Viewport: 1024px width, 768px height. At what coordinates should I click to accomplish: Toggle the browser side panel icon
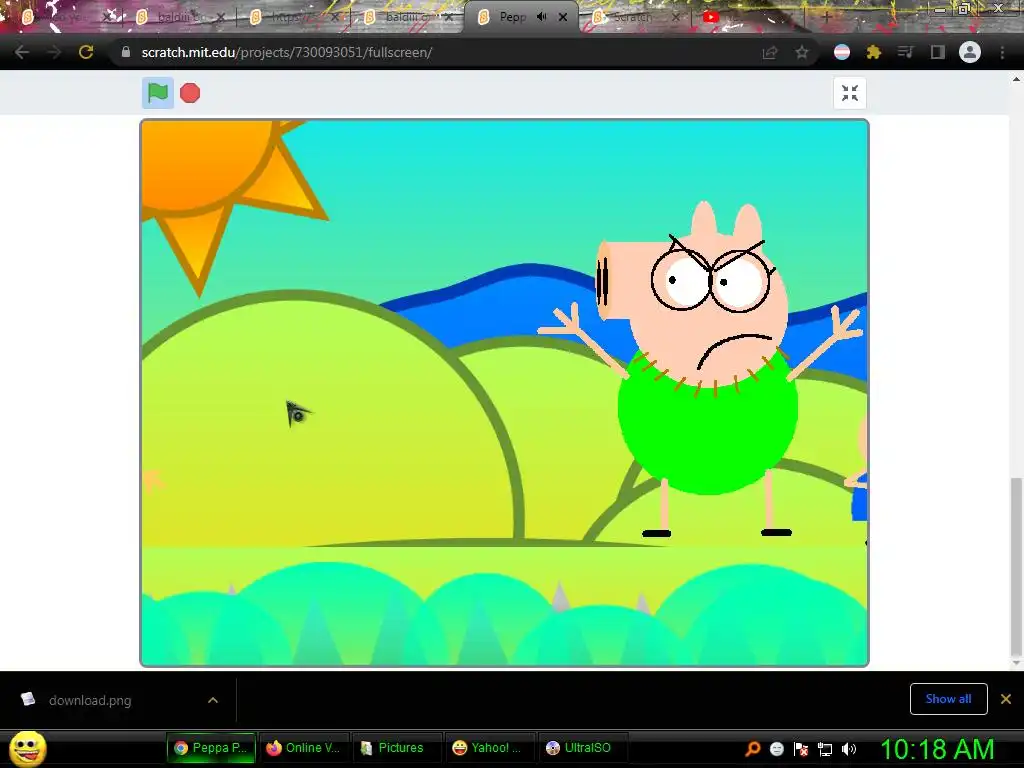coord(937,52)
